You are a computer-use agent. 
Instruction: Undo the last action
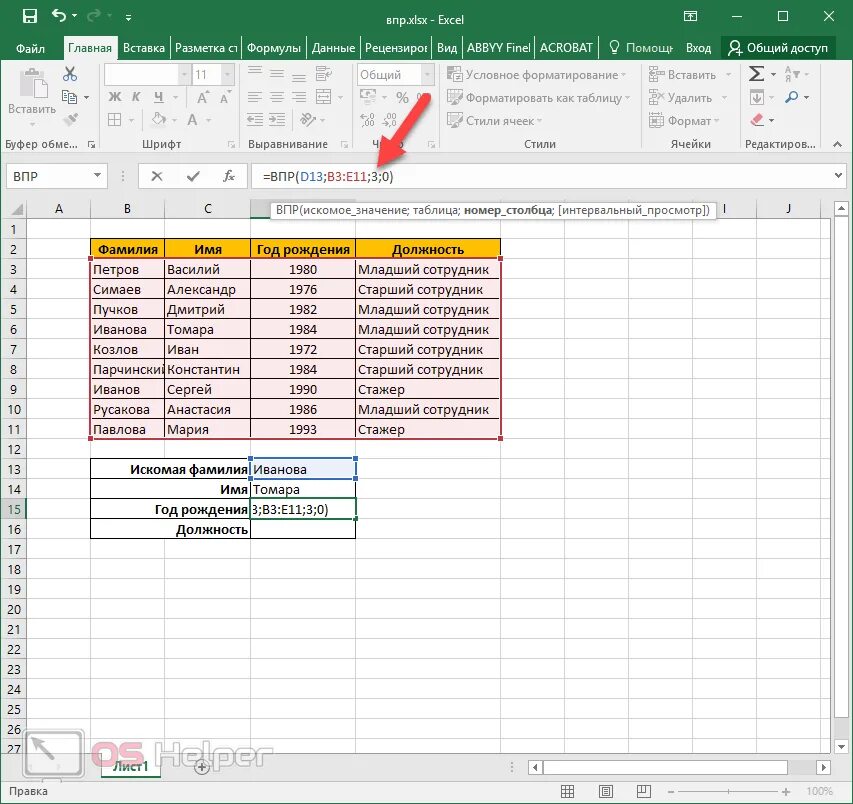click(x=59, y=16)
